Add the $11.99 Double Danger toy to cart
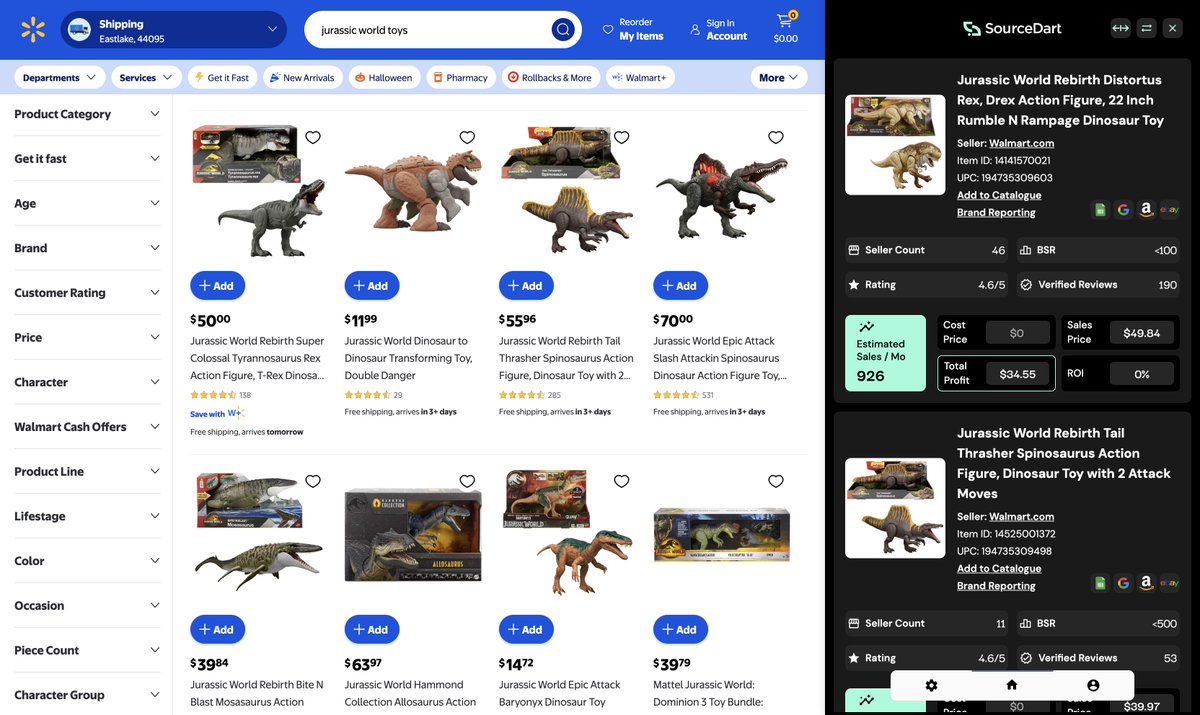This screenshot has height=715, width=1200. (x=372, y=285)
